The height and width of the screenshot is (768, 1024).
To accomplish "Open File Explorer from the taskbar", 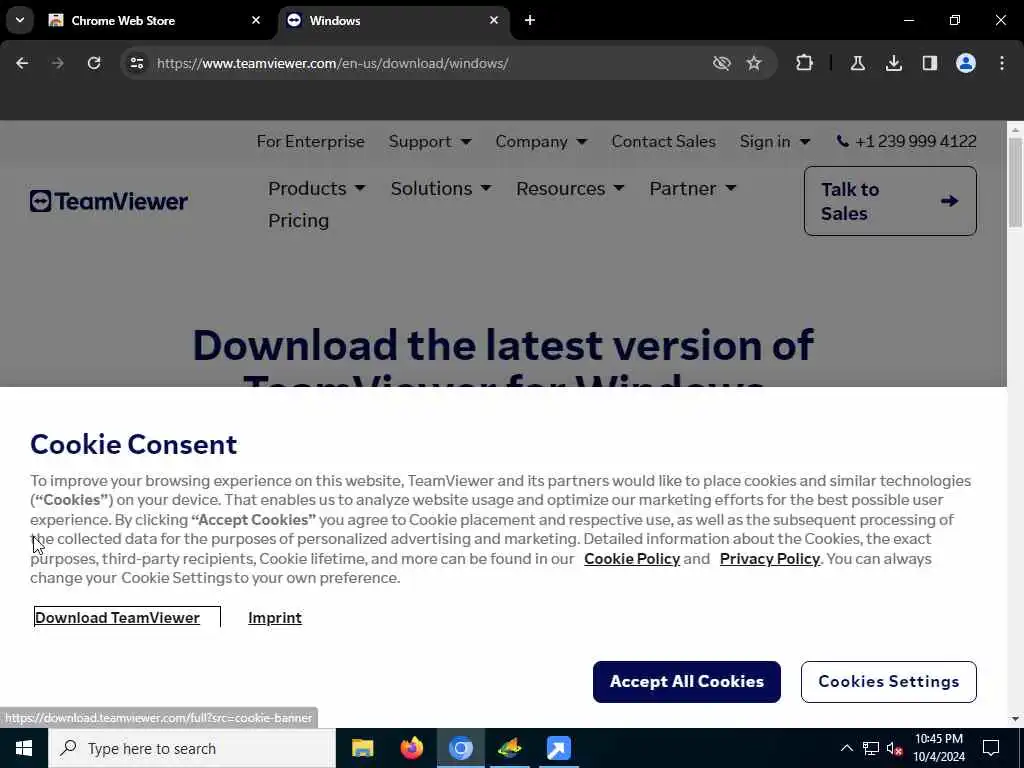I will pyautogui.click(x=362, y=748).
